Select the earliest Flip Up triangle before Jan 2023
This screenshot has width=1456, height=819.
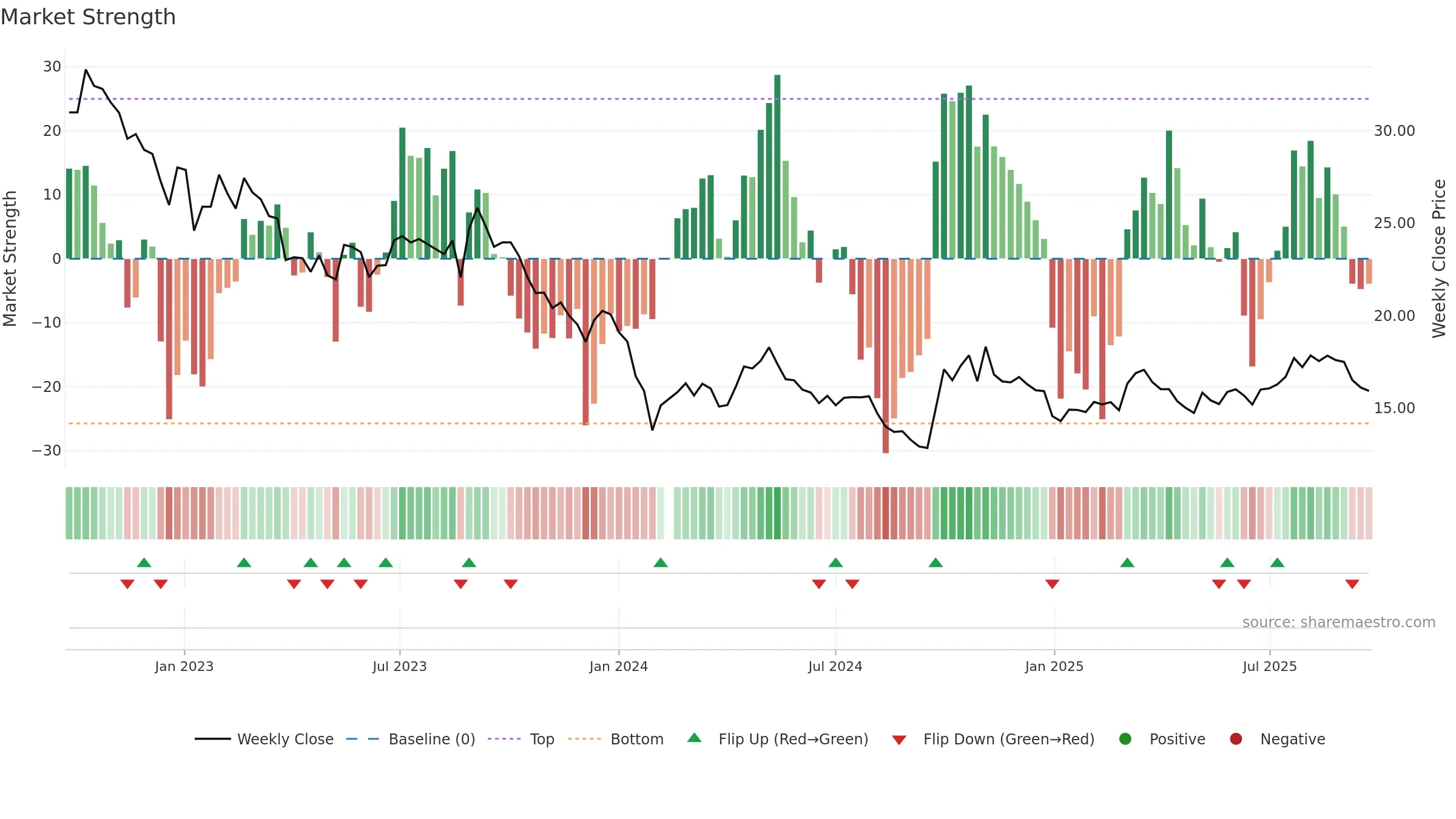[x=144, y=562]
